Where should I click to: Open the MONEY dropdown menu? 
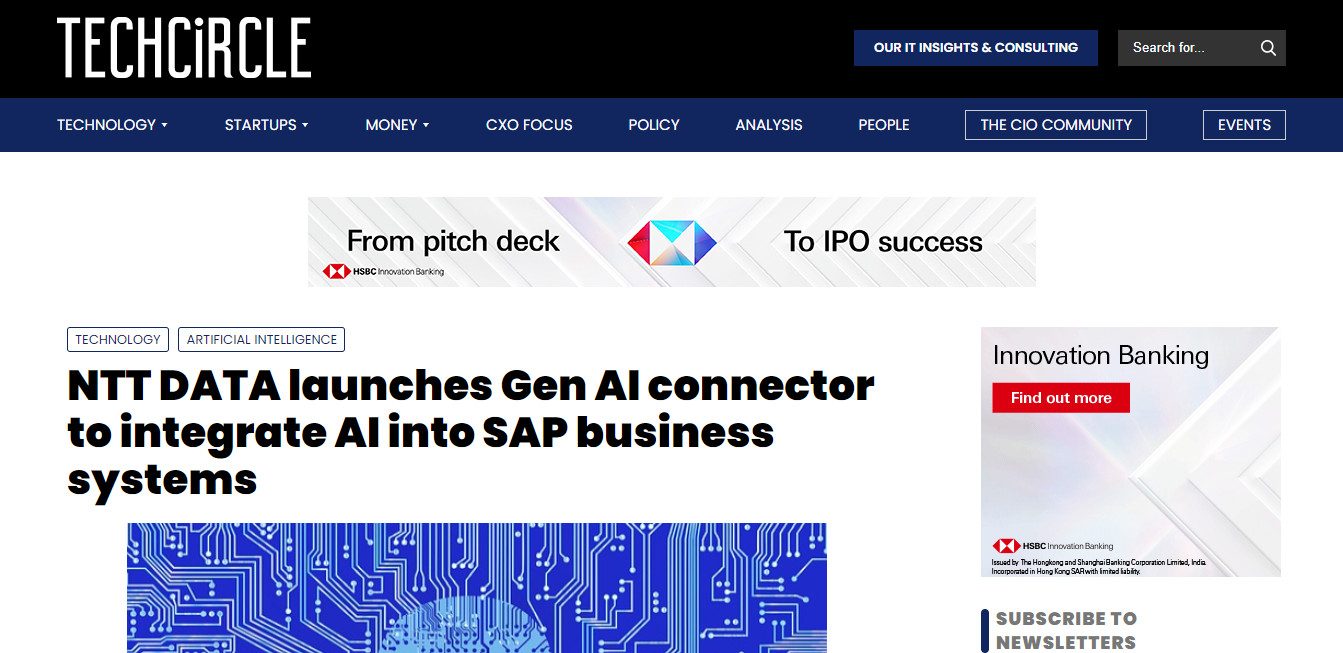coord(396,124)
